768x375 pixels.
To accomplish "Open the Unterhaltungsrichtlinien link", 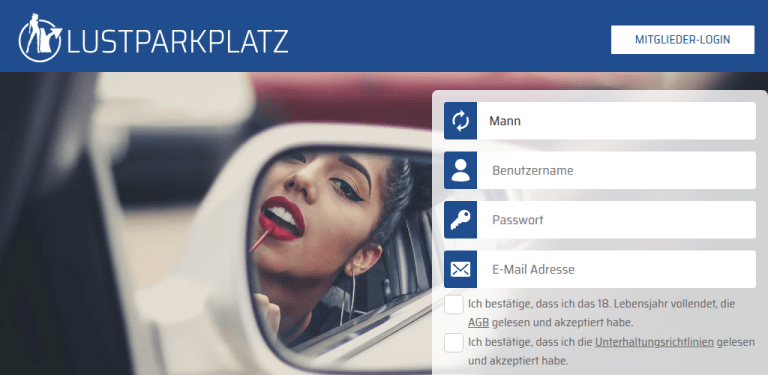I will pos(654,342).
